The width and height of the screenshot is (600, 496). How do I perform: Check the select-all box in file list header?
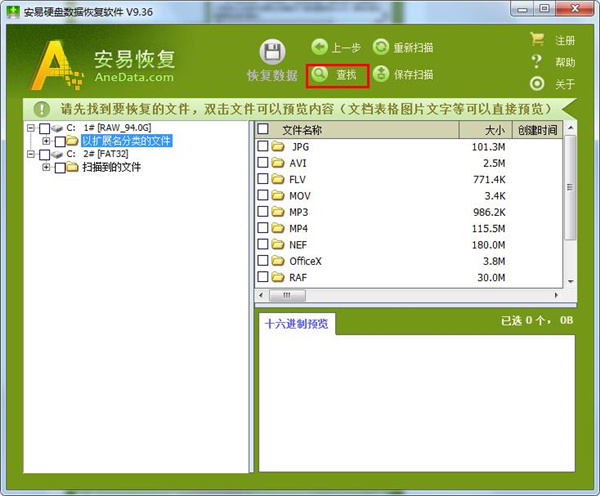[263, 129]
